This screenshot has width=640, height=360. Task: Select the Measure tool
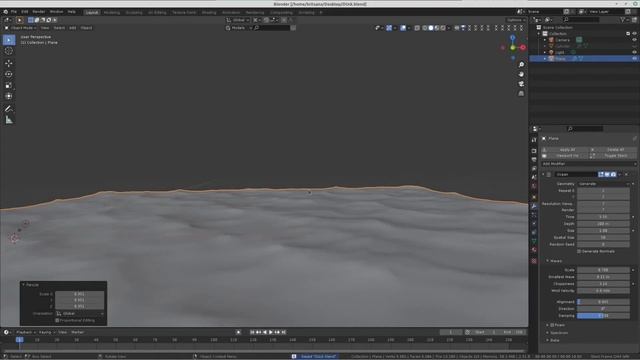(9, 120)
